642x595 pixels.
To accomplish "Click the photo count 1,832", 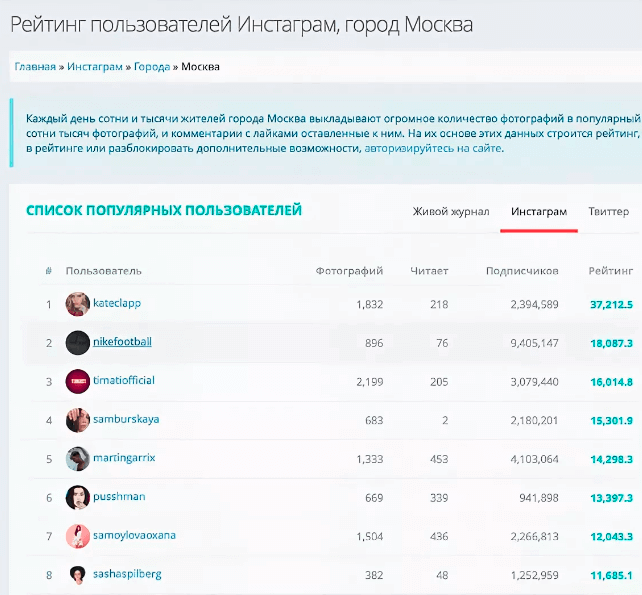I will pyautogui.click(x=370, y=305).
